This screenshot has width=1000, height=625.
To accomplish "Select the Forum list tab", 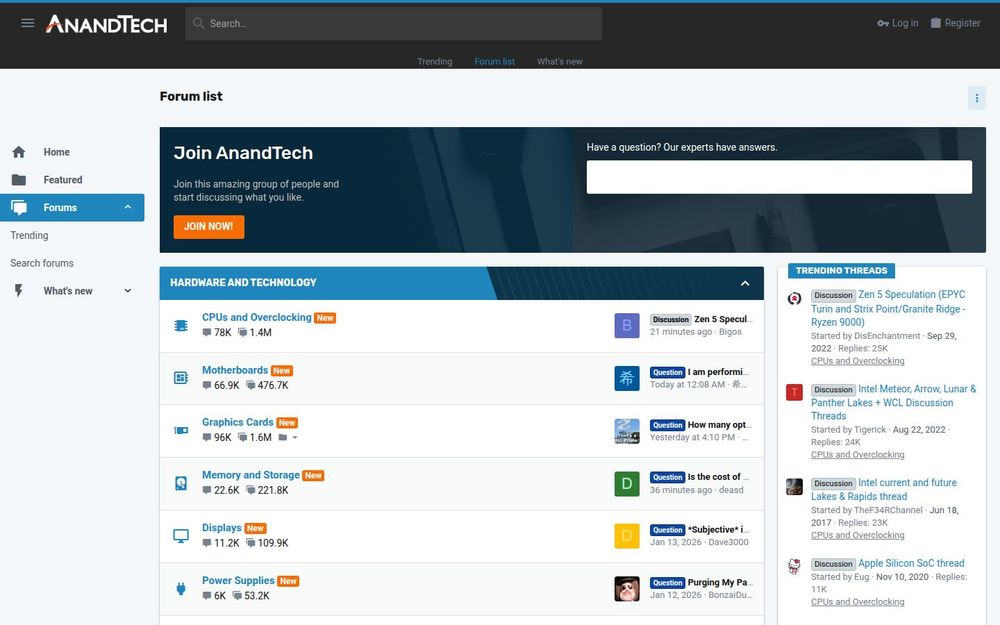I will click(x=494, y=62).
